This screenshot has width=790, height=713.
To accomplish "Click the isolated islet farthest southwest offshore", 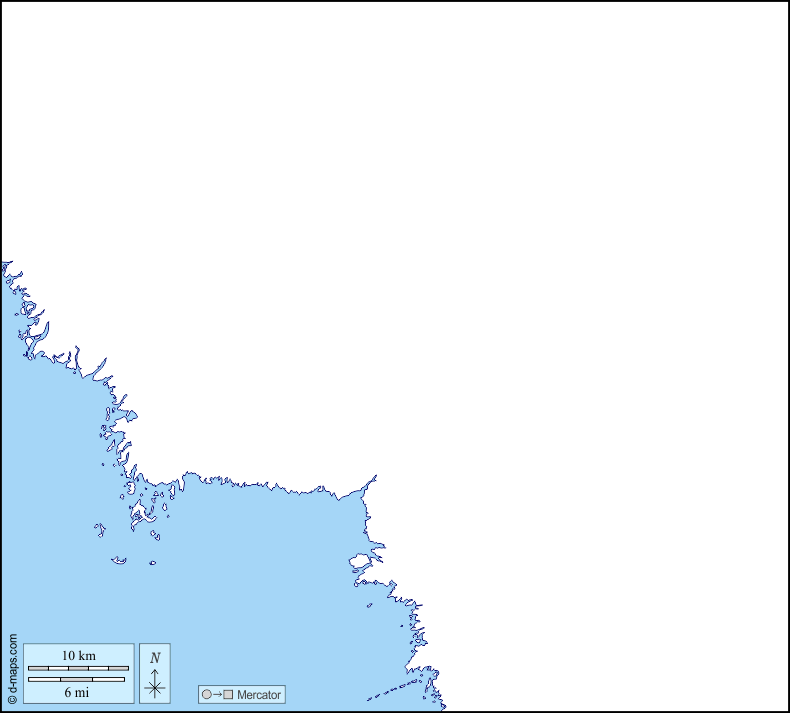I will (118, 560).
